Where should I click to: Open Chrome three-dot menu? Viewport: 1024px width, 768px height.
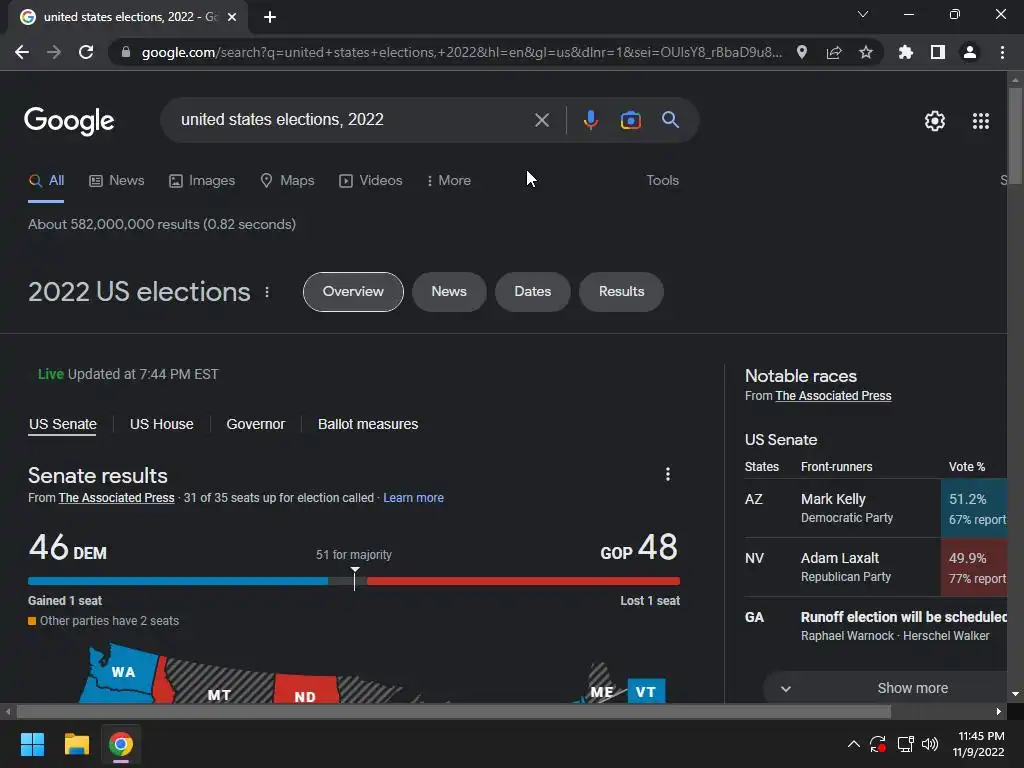coord(1002,52)
